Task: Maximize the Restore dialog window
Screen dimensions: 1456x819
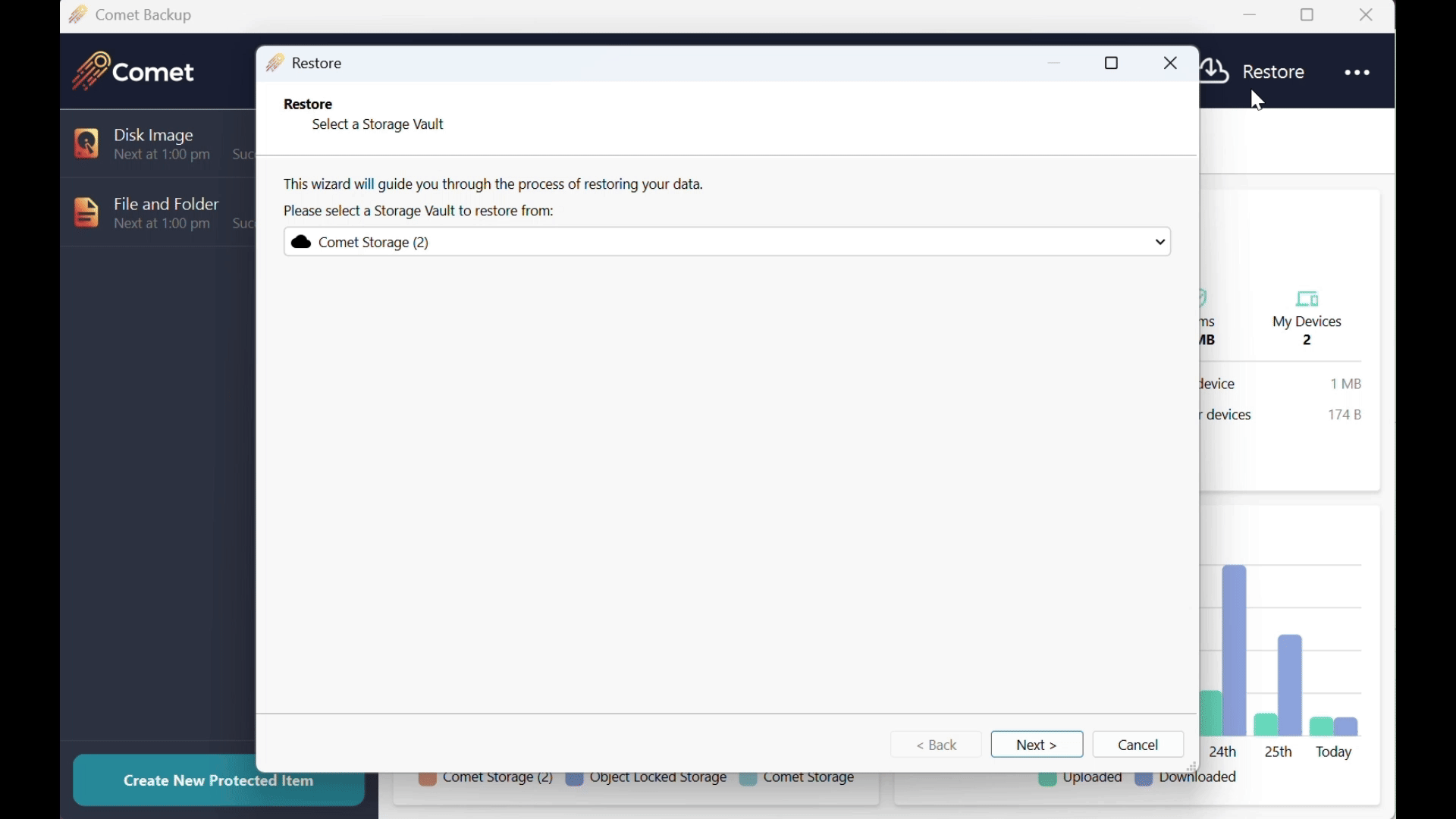Action: [1112, 64]
